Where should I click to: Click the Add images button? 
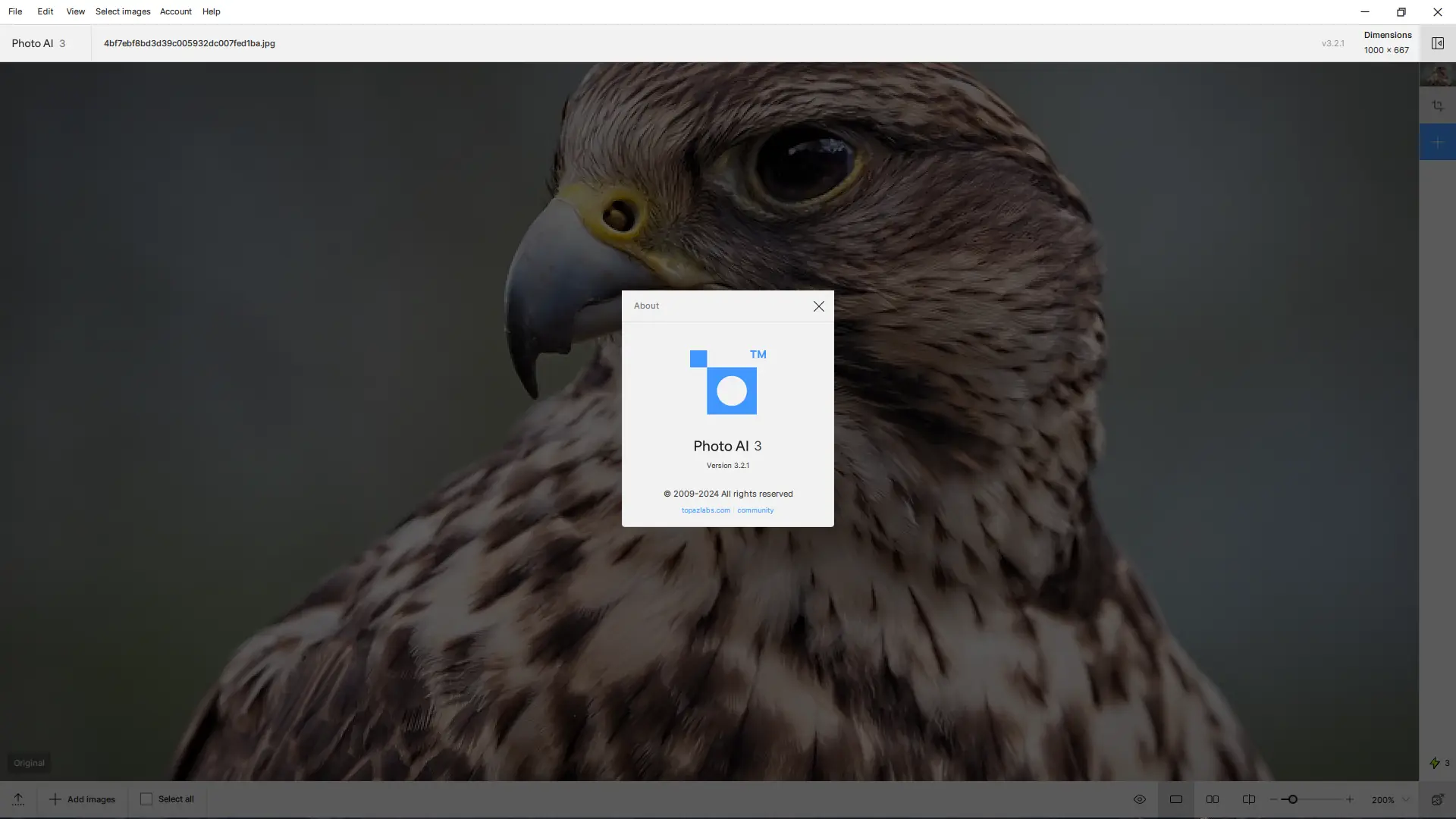(x=82, y=799)
